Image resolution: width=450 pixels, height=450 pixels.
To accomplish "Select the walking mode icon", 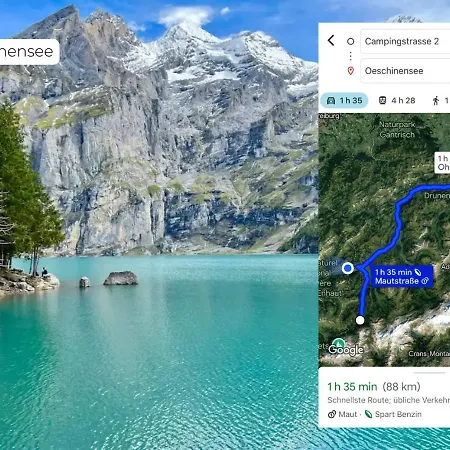I will click(x=436, y=100).
